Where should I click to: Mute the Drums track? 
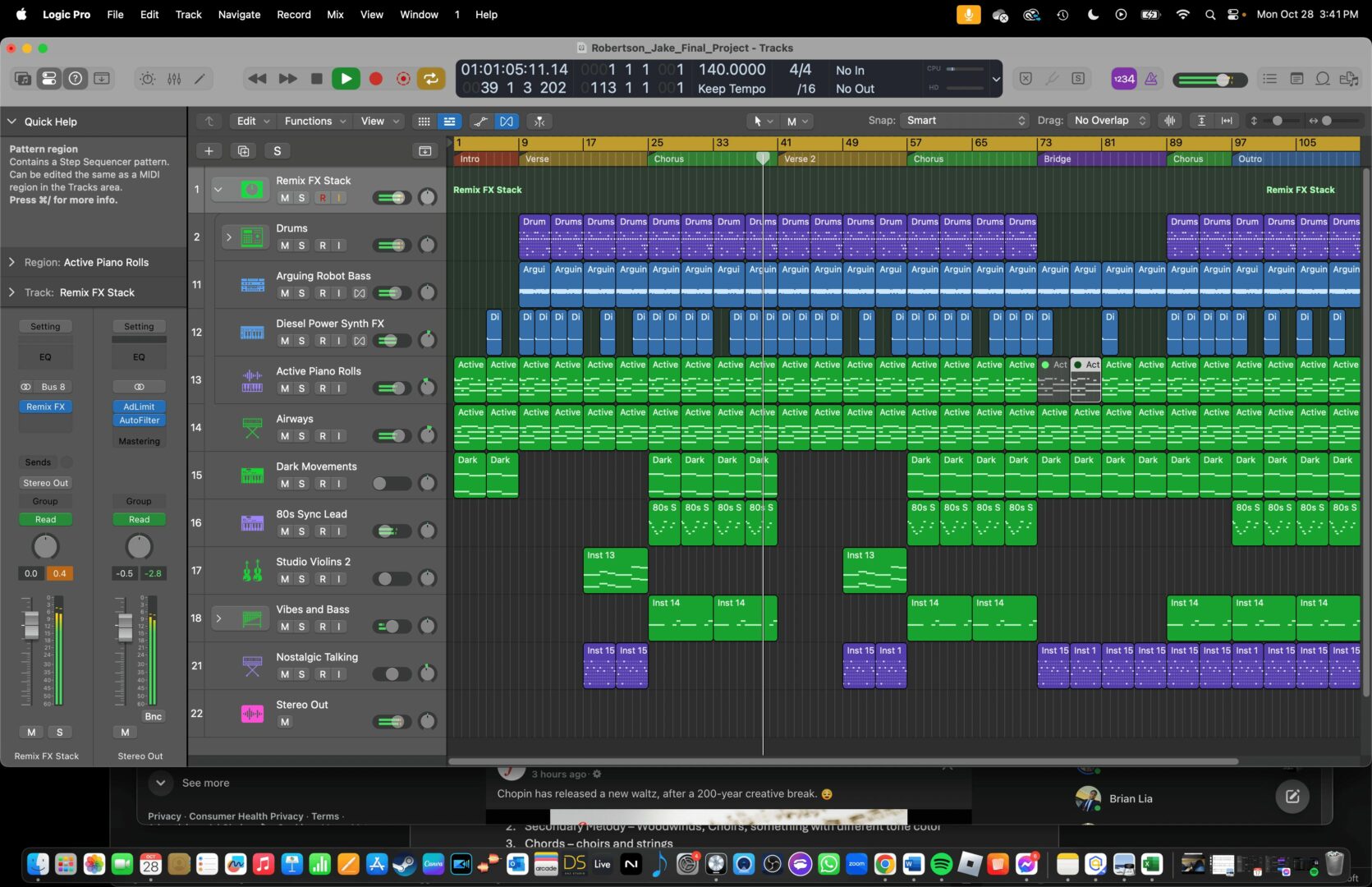(284, 246)
